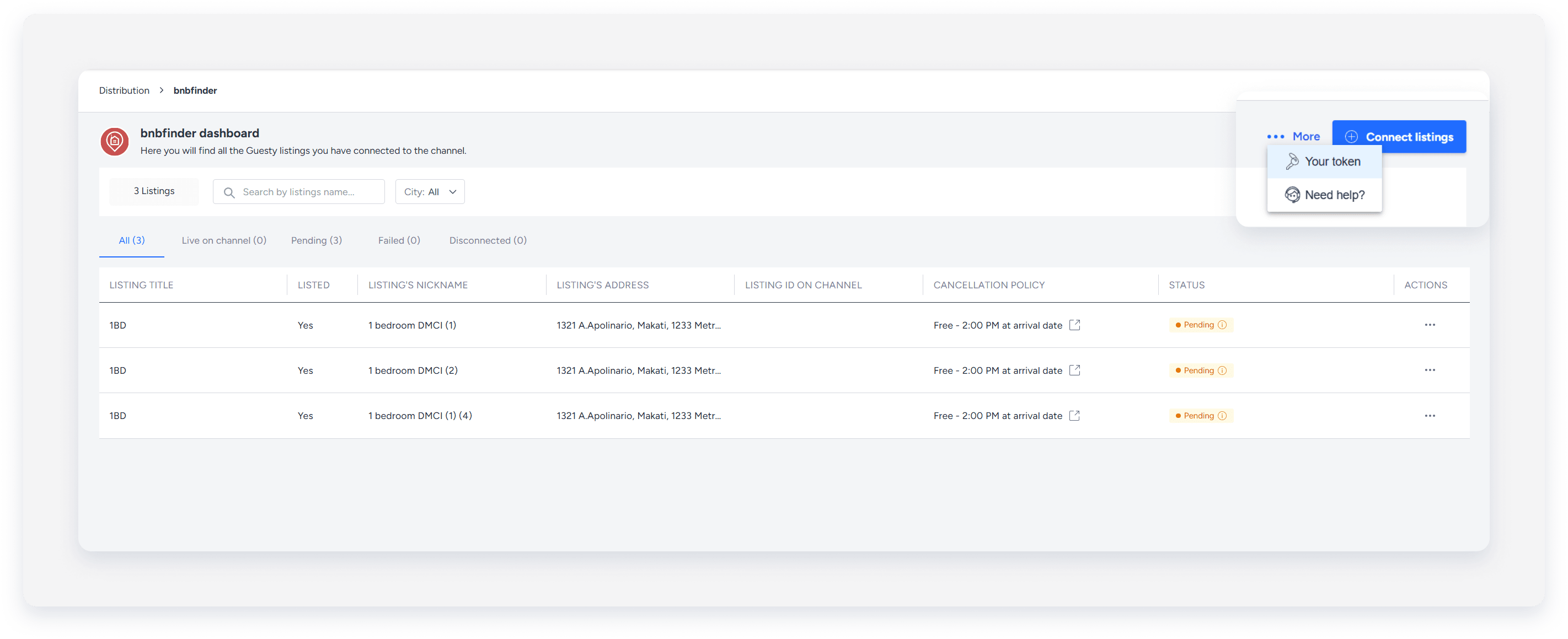This screenshot has height=639, width=1568.
Task: Open cancellation policy link icon, third row
Action: (1074, 416)
